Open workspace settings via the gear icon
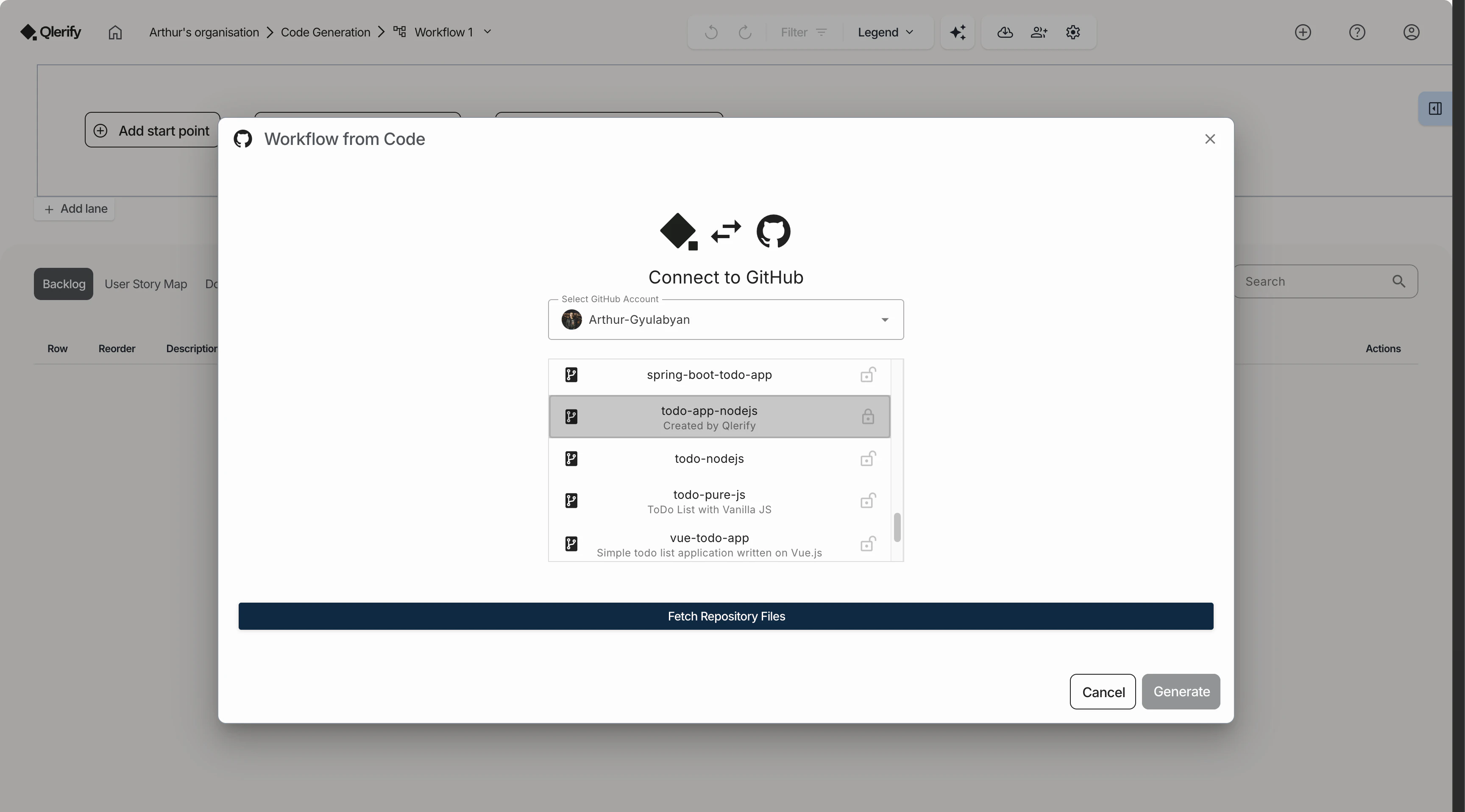This screenshot has height=812, width=1465. click(1073, 32)
